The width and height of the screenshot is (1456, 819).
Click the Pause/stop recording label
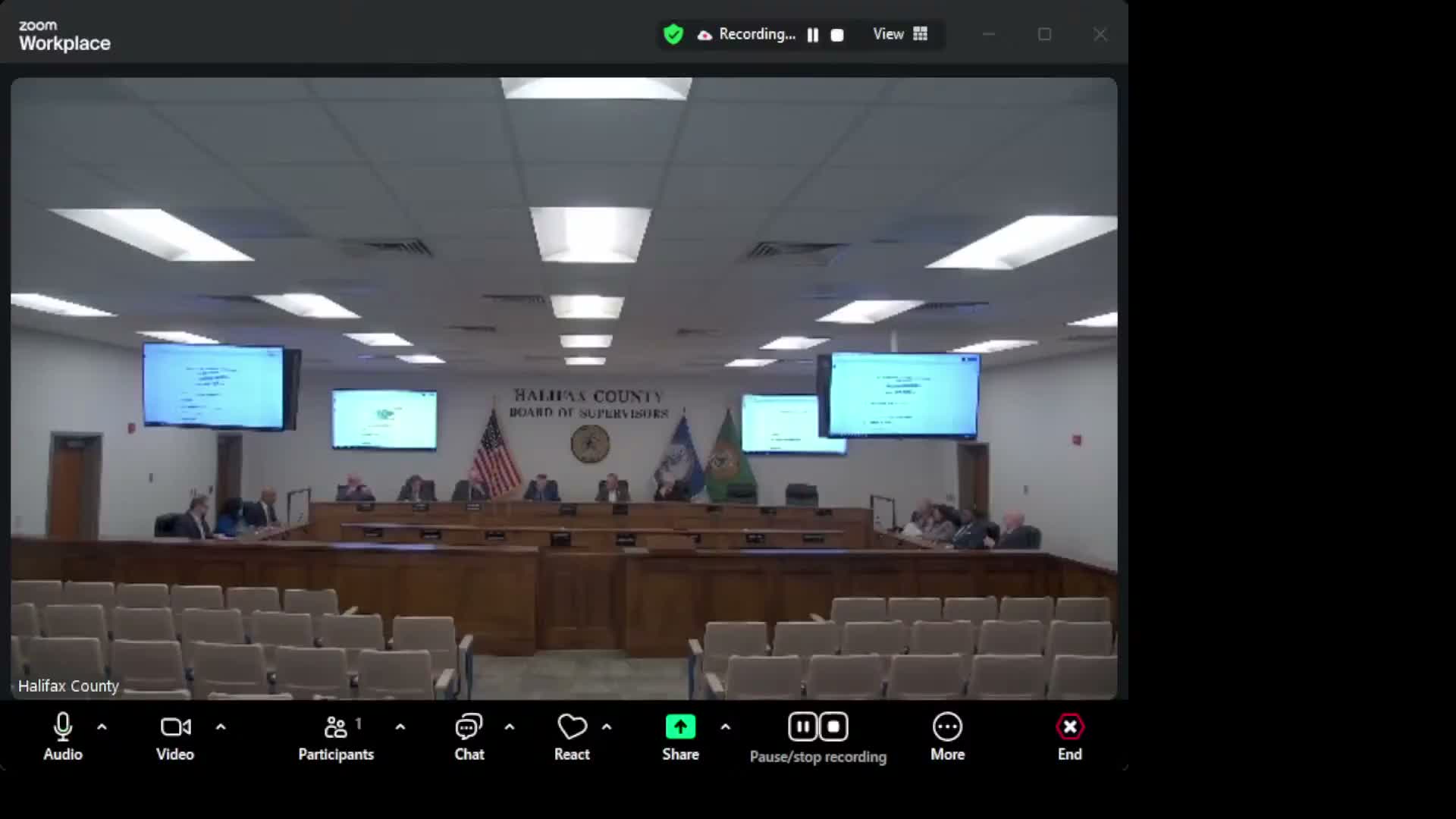[x=817, y=755]
